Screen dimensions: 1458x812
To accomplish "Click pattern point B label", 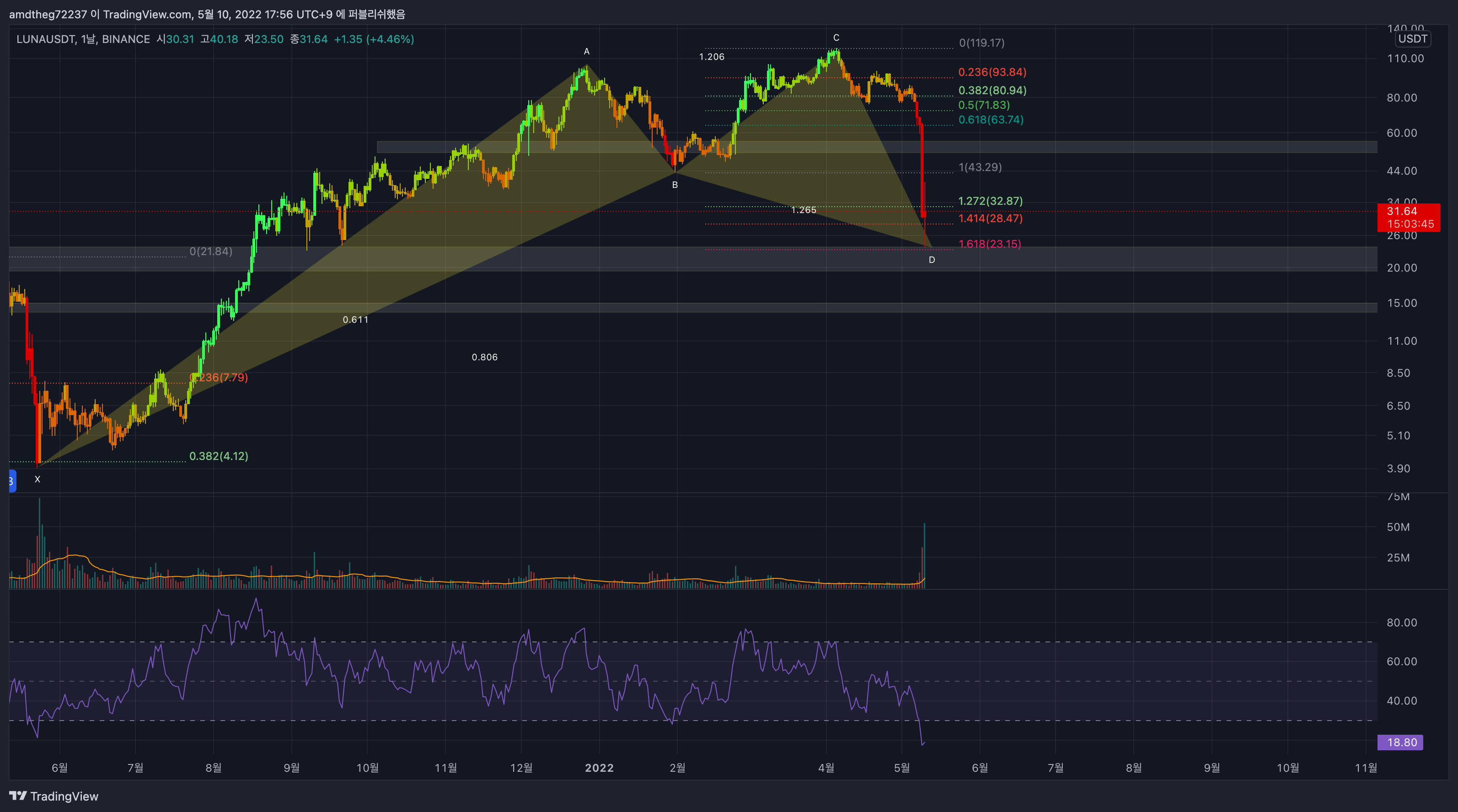I will [675, 185].
